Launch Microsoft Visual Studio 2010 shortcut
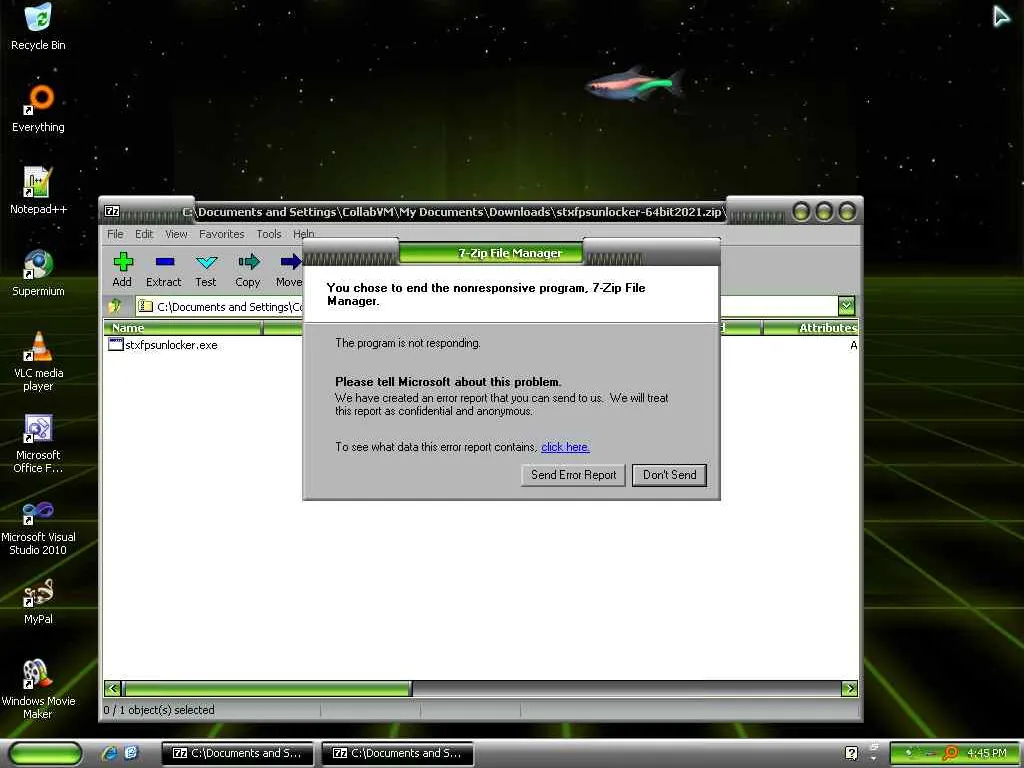The image size is (1024, 768). tap(38, 526)
